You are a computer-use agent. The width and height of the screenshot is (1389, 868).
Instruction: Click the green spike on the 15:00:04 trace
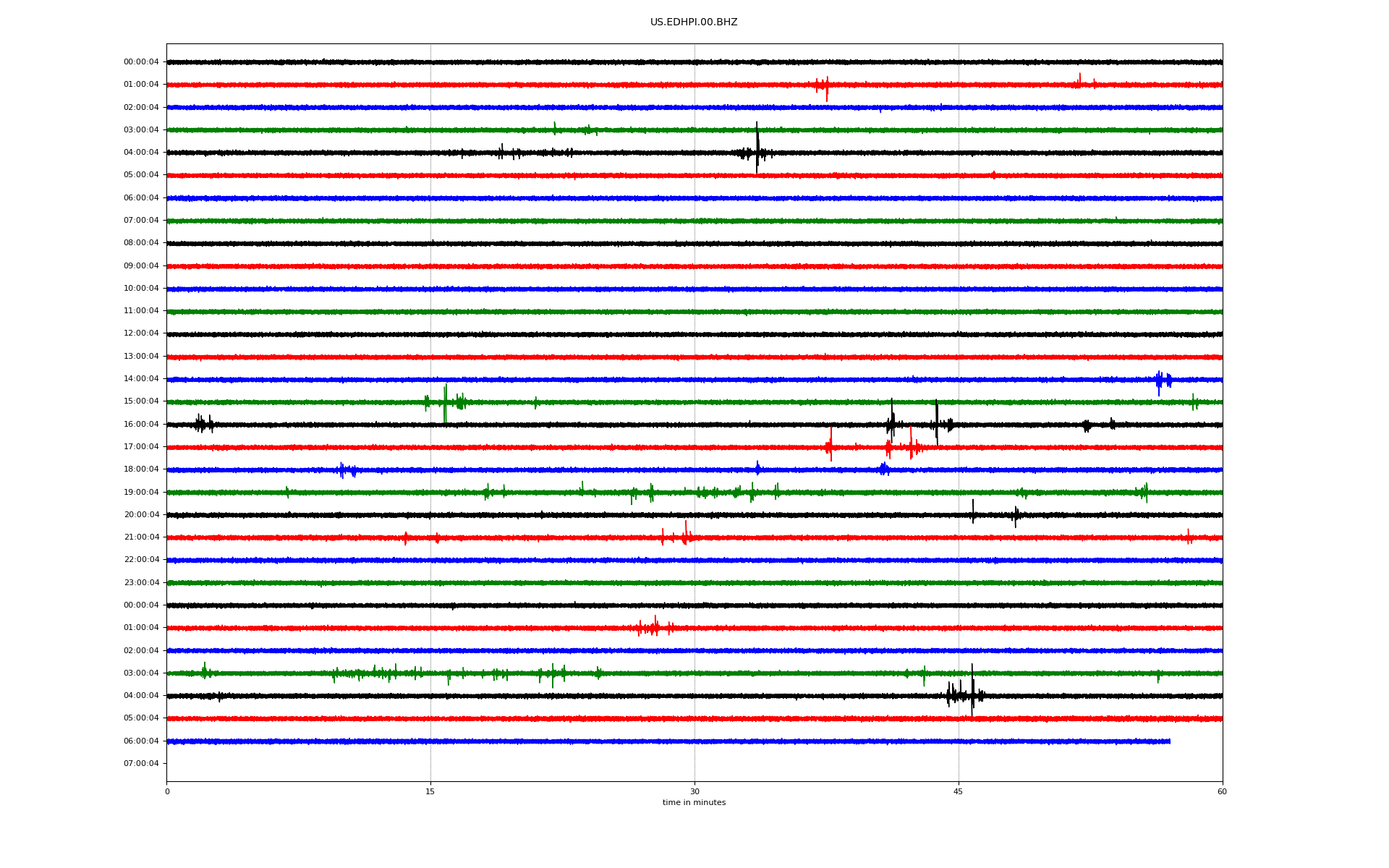445,401
